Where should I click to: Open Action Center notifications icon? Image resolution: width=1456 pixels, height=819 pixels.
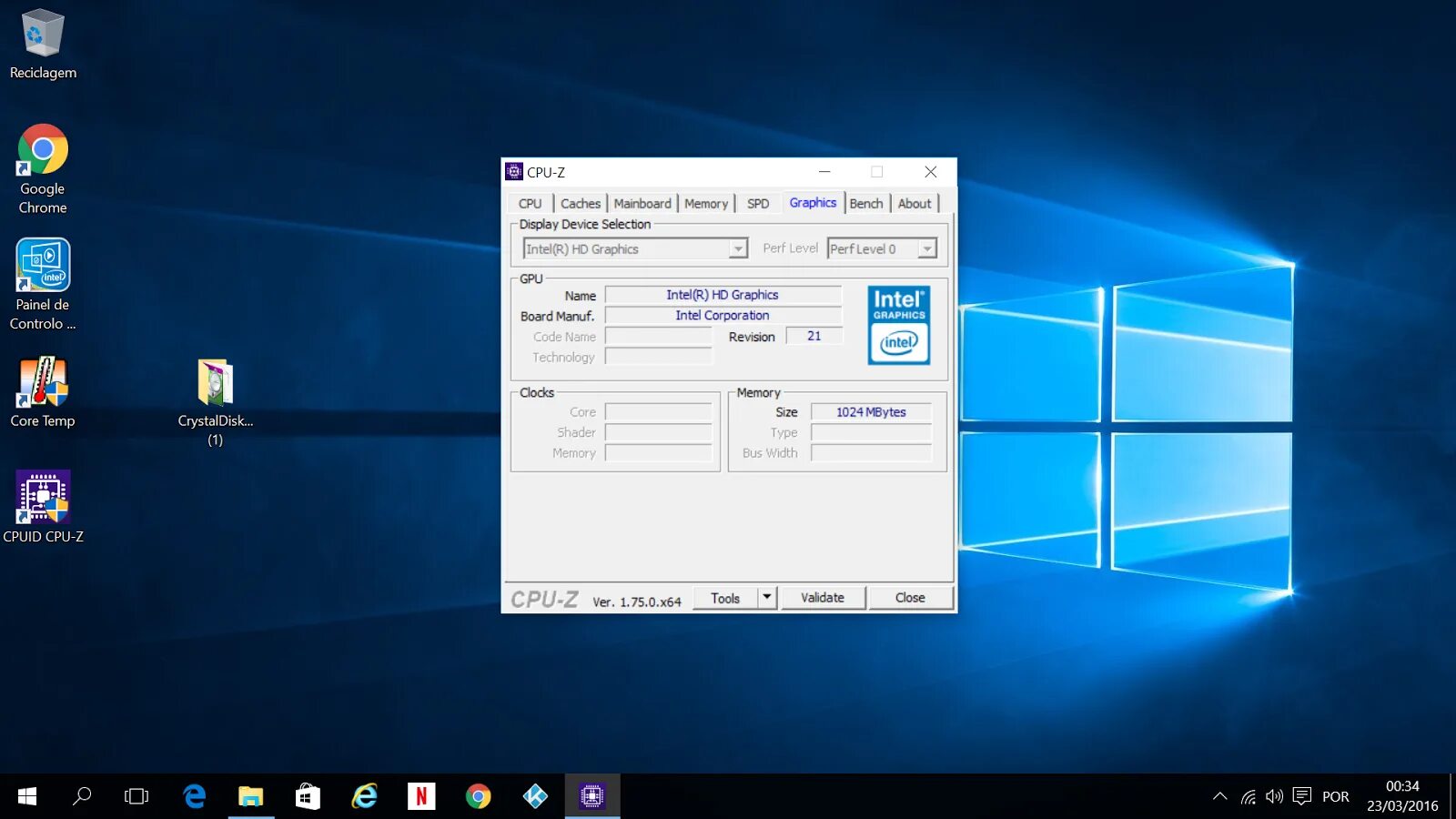[1302, 796]
